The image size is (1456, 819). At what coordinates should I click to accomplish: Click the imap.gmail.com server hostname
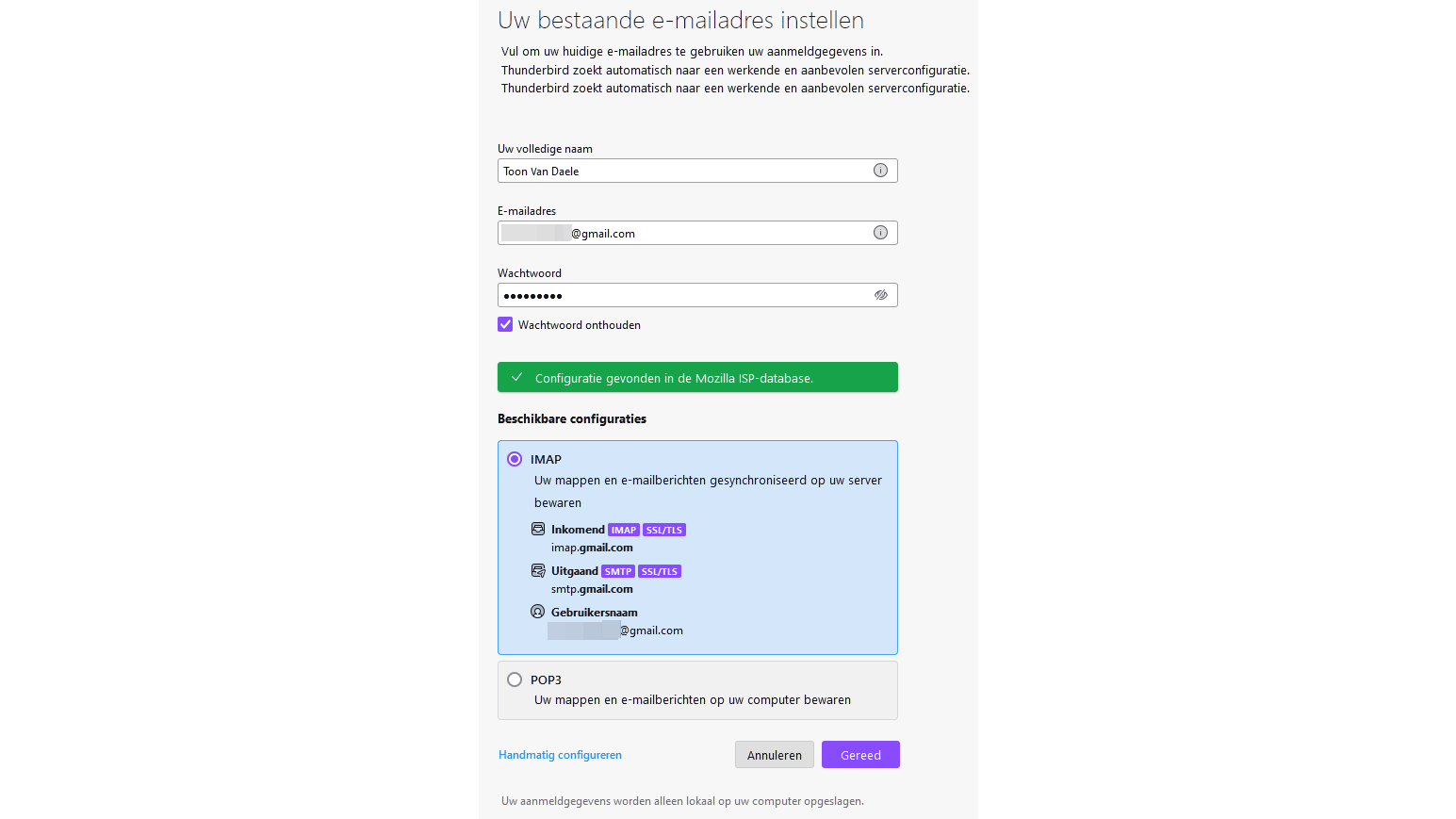[x=592, y=548]
